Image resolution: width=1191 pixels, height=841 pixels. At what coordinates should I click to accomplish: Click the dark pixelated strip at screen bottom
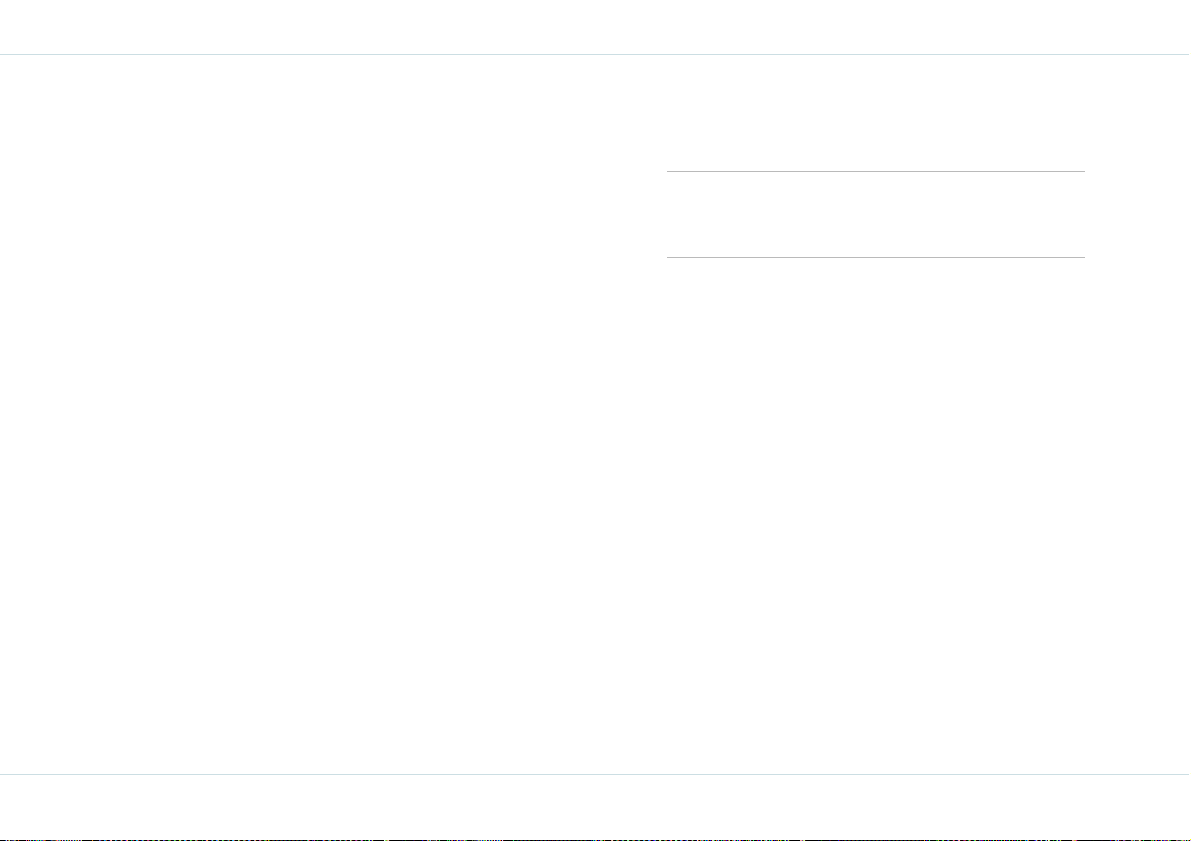[x=596, y=839]
